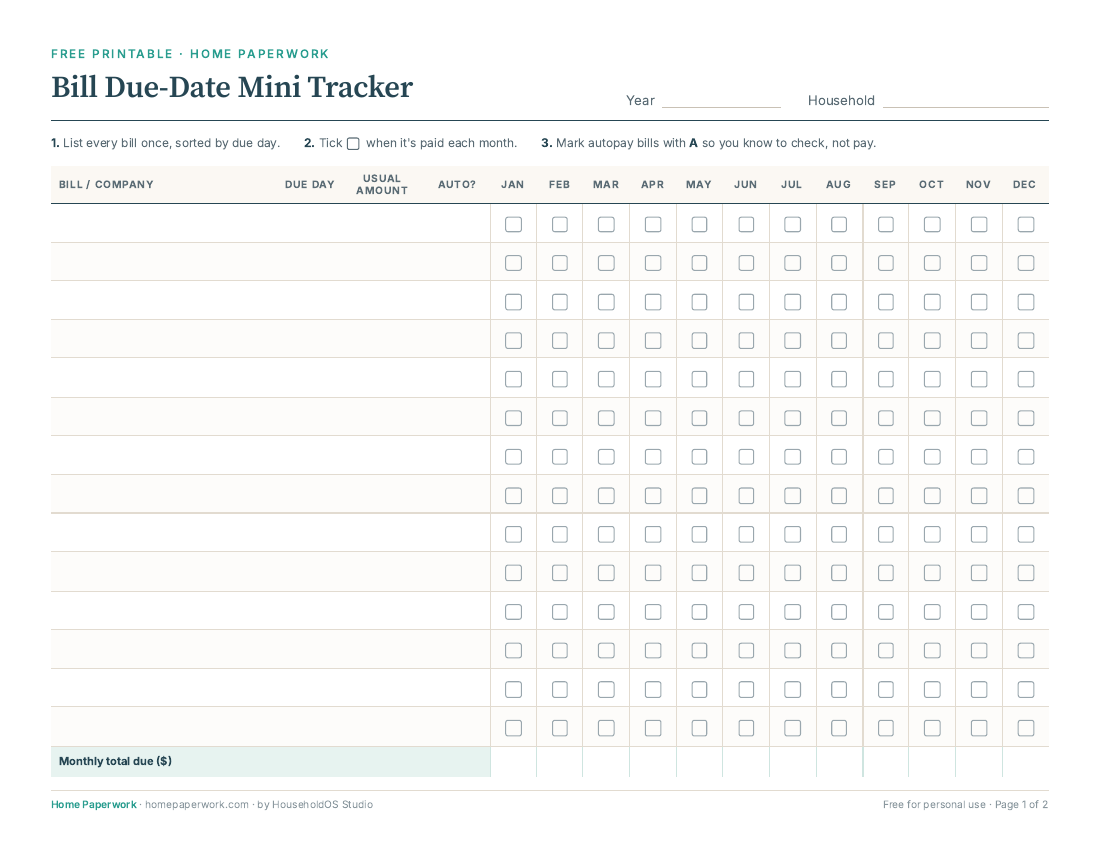Viewport: 1100px width, 850px height.
Task: Click the "Bill Due-Date Mini Tracker" title
Action: pyautogui.click(x=232, y=88)
